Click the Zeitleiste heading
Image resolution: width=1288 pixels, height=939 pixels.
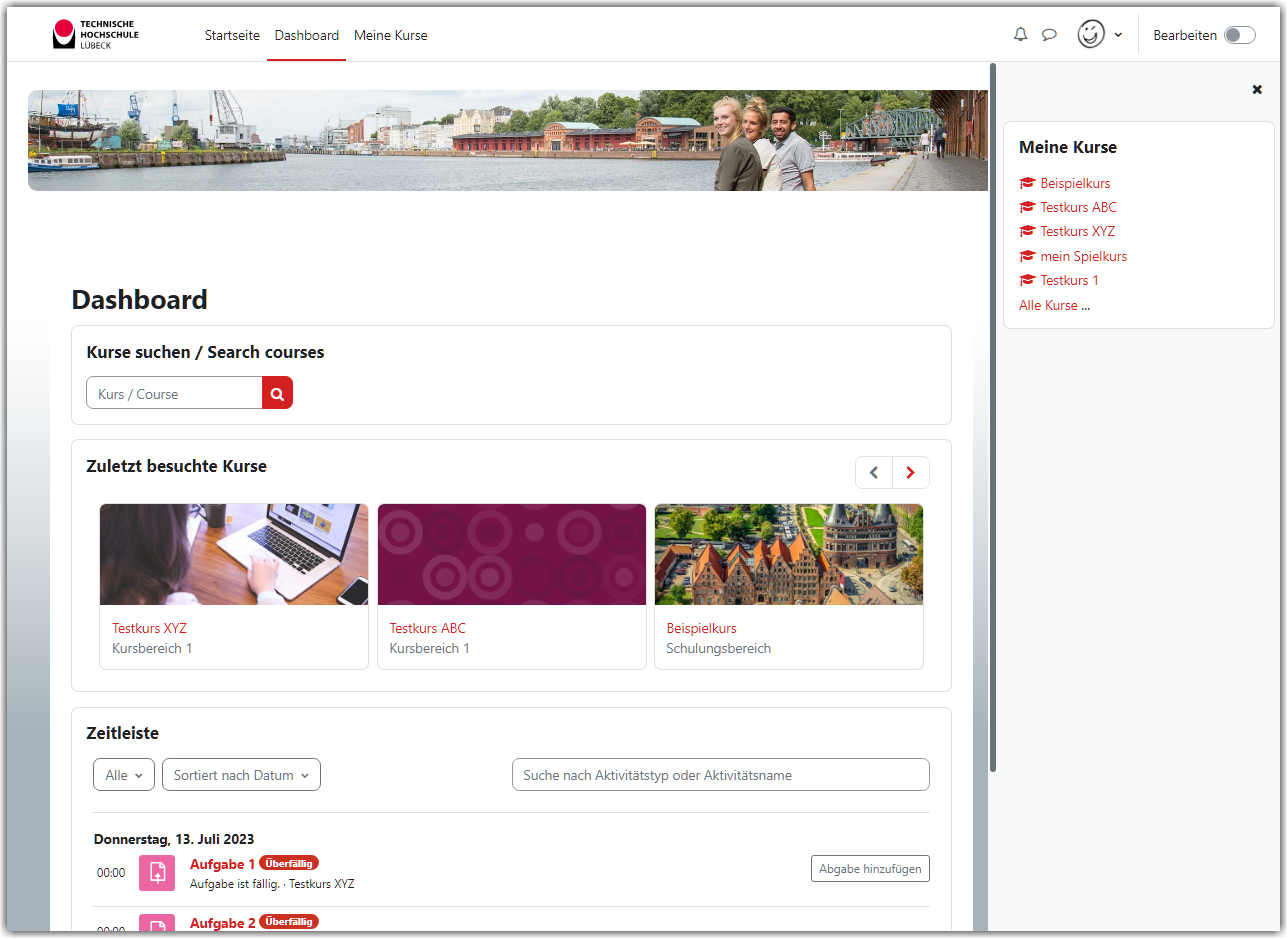(123, 733)
